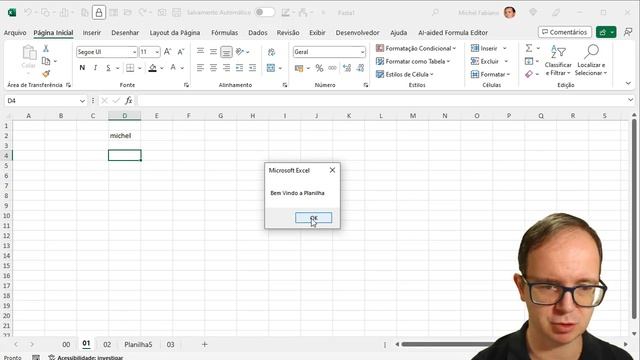Open font color dropdown arrow
This screenshot has height=360, width=640.
pyautogui.click(x=182, y=68)
